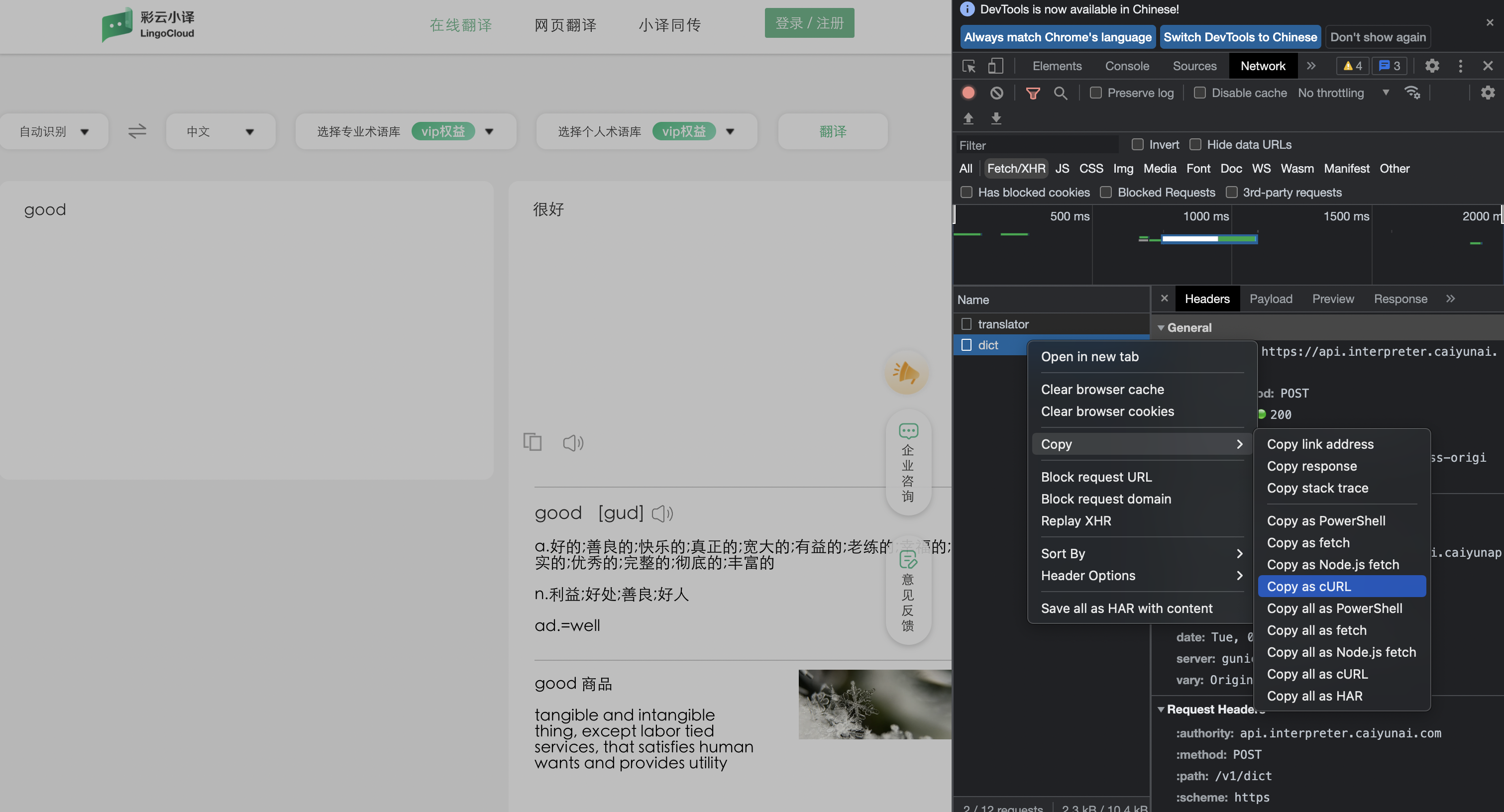This screenshot has height=812, width=1504.
Task: Clear the network log
Action: click(x=996, y=92)
